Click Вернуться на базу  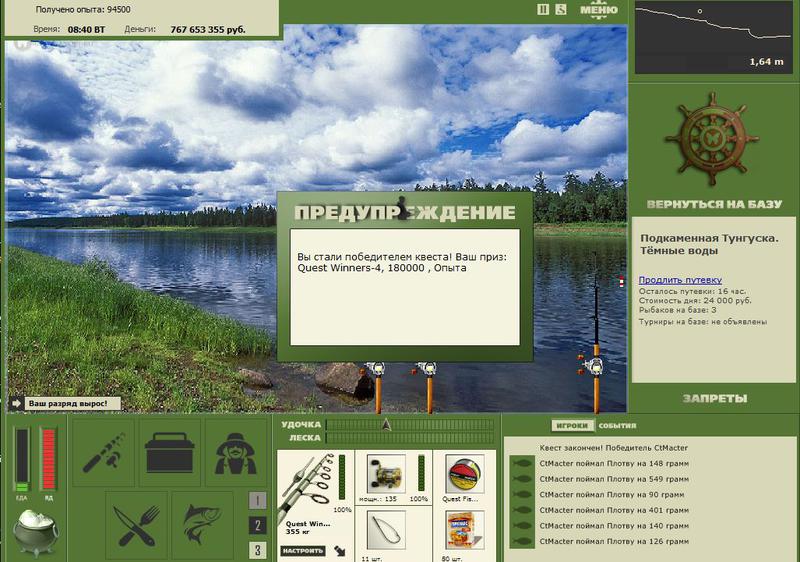714,205
